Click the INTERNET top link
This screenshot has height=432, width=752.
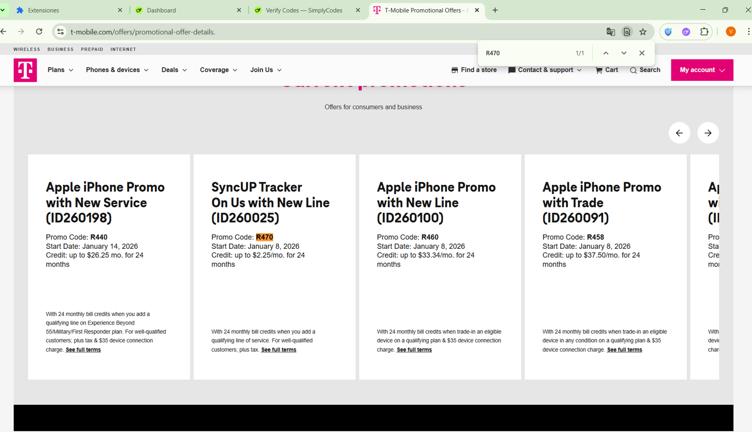123,49
